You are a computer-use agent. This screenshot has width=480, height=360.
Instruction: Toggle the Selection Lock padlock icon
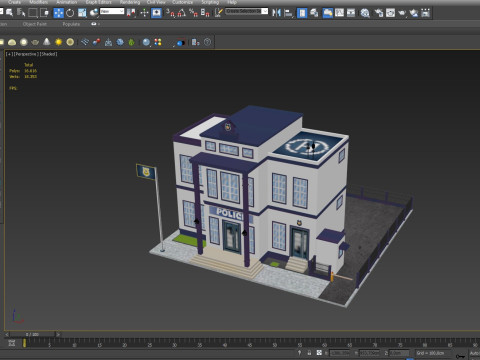309,353
